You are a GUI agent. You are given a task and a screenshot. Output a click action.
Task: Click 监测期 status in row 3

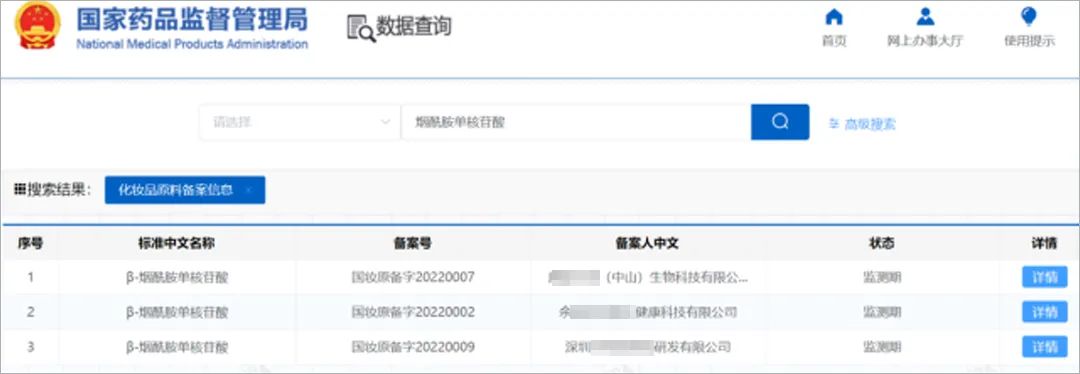pos(882,346)
